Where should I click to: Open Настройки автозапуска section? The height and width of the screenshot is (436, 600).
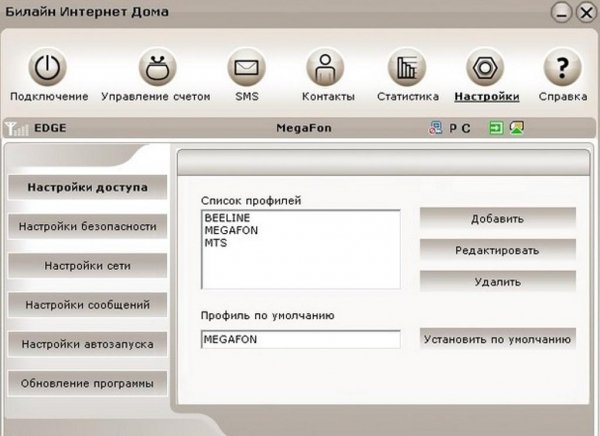click(x=87, y=344)
